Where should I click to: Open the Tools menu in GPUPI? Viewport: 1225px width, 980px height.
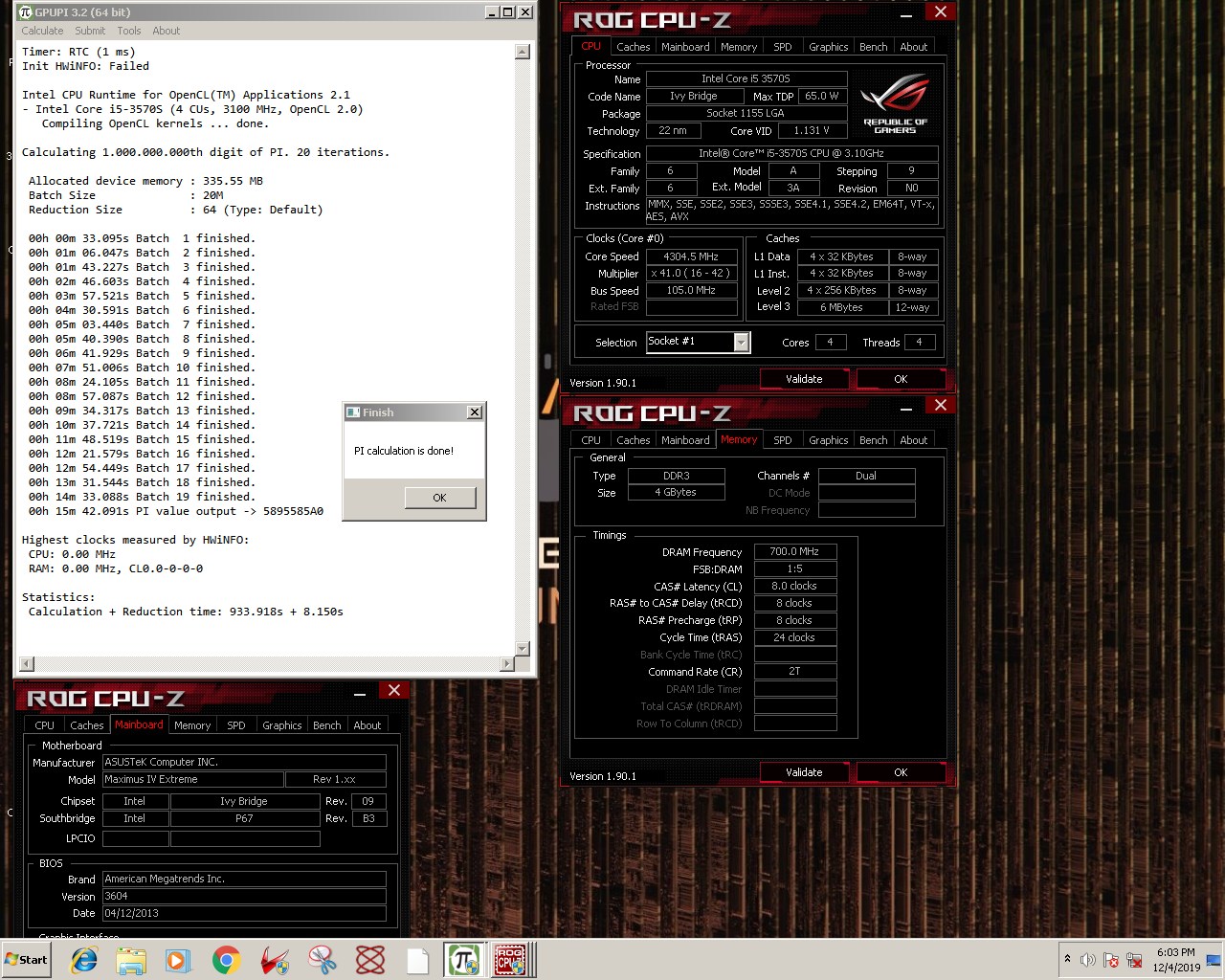pyautogui.click(x=128, y=31)
